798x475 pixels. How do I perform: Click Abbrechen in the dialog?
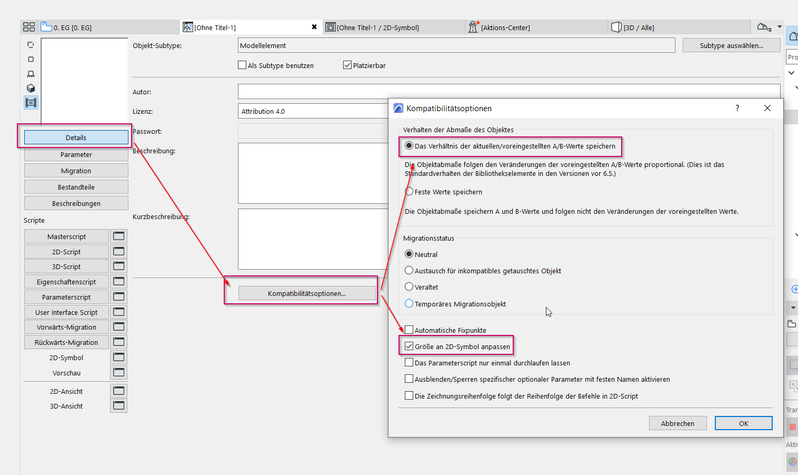[677, 423]
